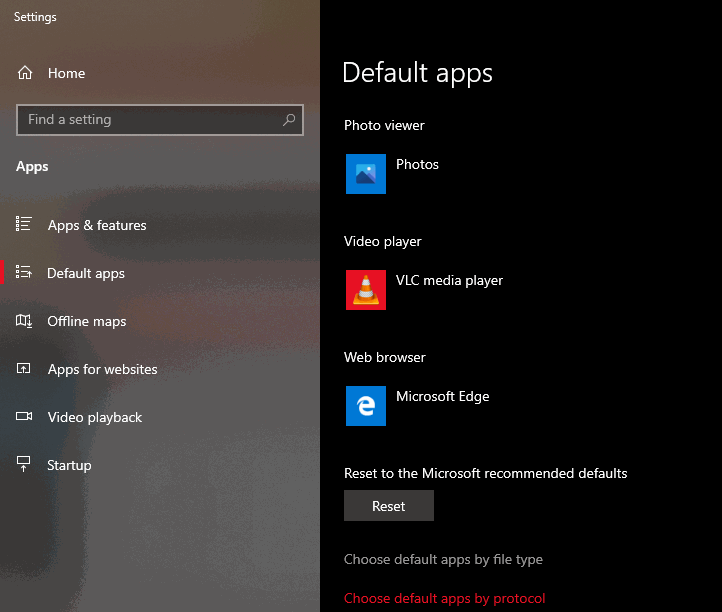722x612 pixels.
Task: Click the Reset button
Action: 389,506
